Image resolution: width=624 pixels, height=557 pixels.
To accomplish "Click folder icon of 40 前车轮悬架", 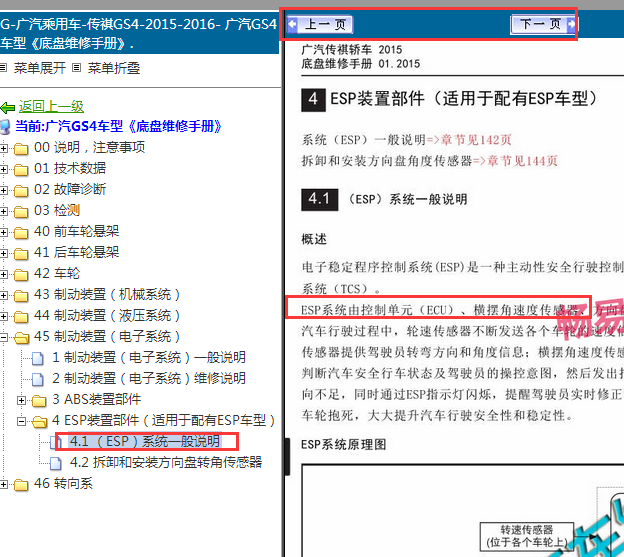I will point(21,233).
